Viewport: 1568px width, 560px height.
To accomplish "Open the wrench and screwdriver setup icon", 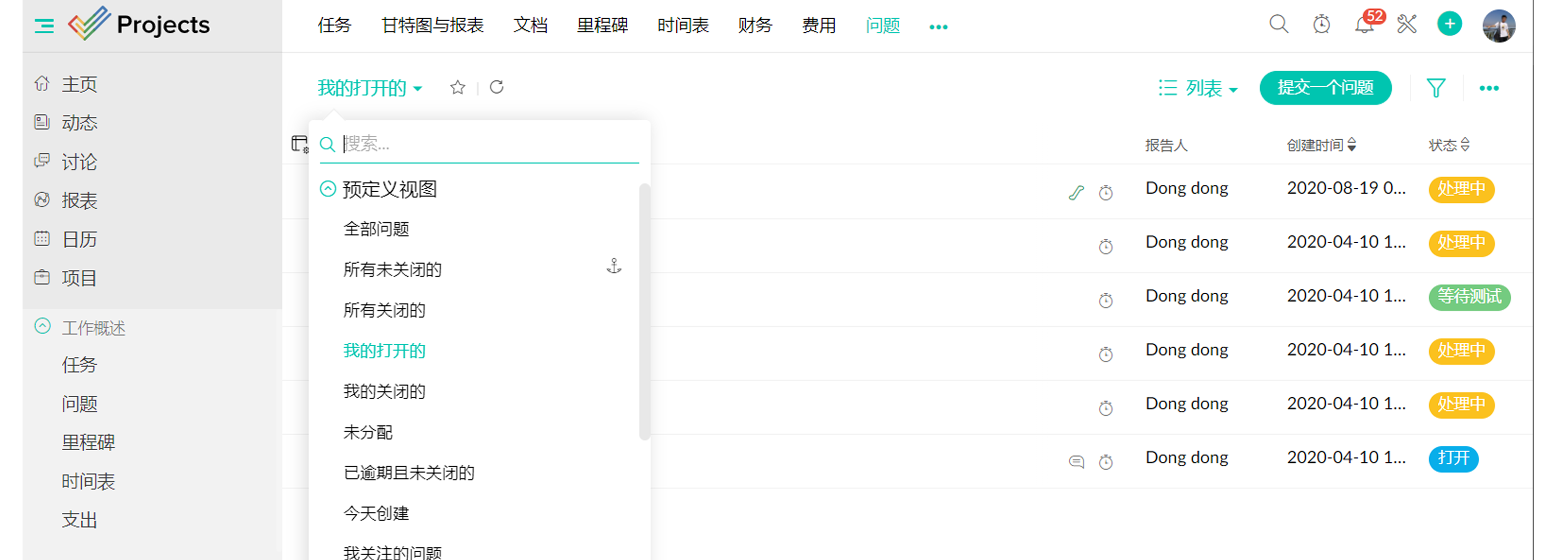I will (1407, 25).
